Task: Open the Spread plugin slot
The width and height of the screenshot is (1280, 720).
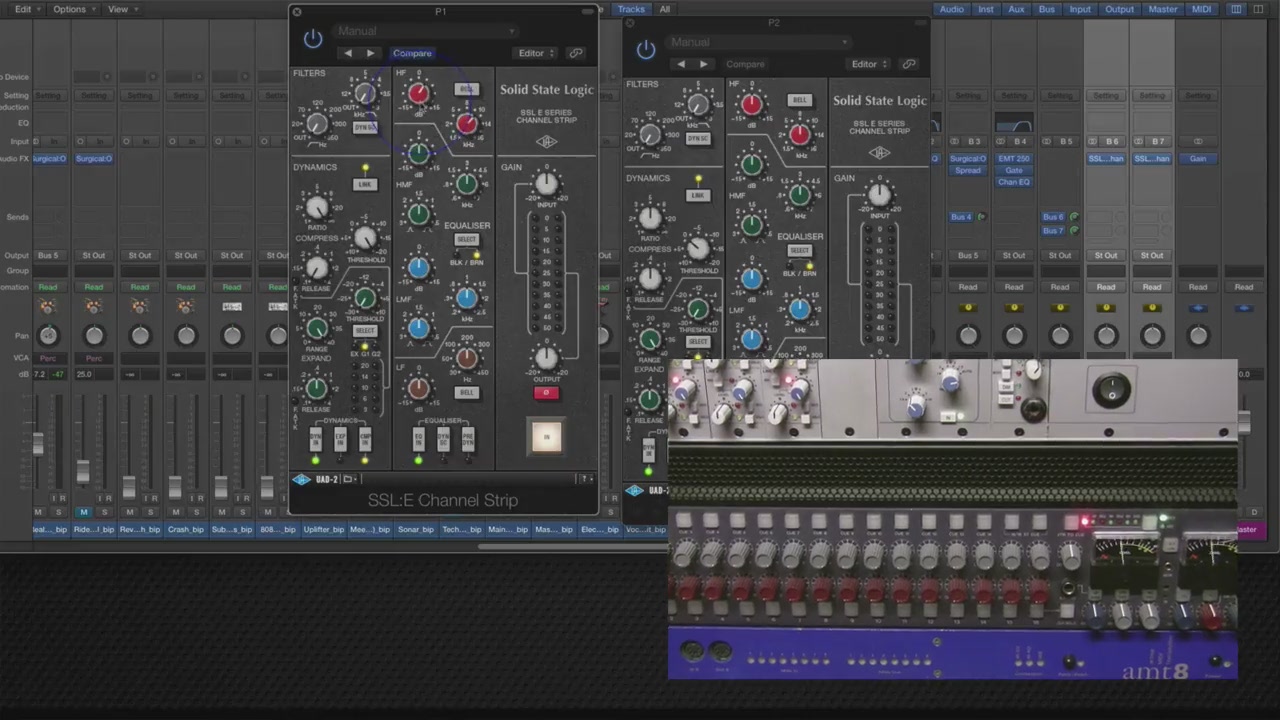Action: (x=968, y=171)
